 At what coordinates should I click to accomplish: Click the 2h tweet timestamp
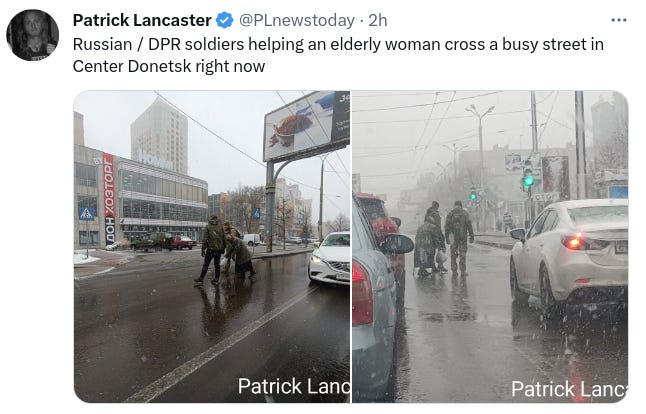point(378,20)
